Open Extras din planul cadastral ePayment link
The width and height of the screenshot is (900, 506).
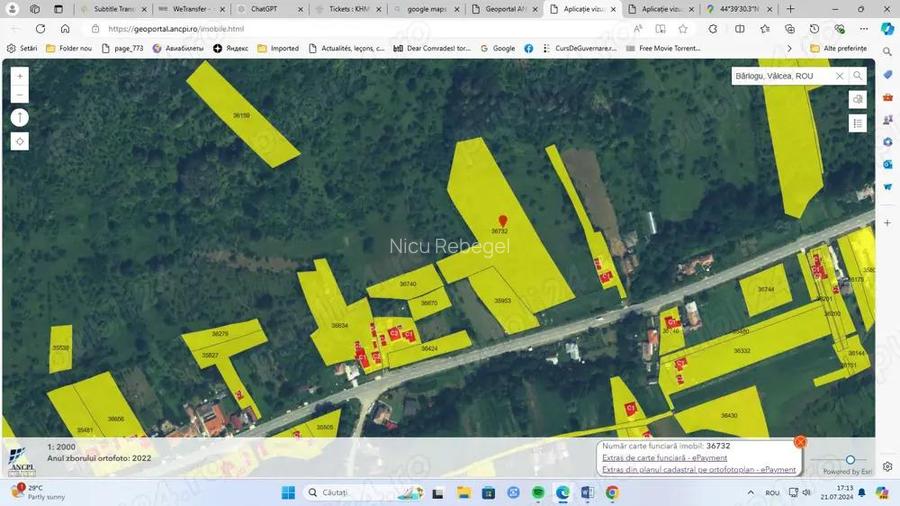coord(698,469)
